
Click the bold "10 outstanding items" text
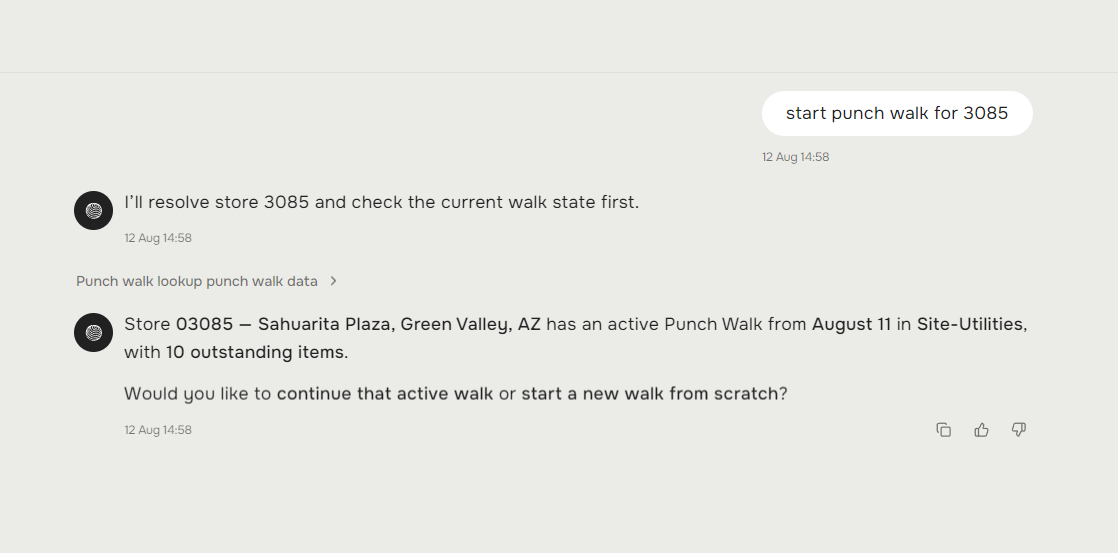[255, 352]
